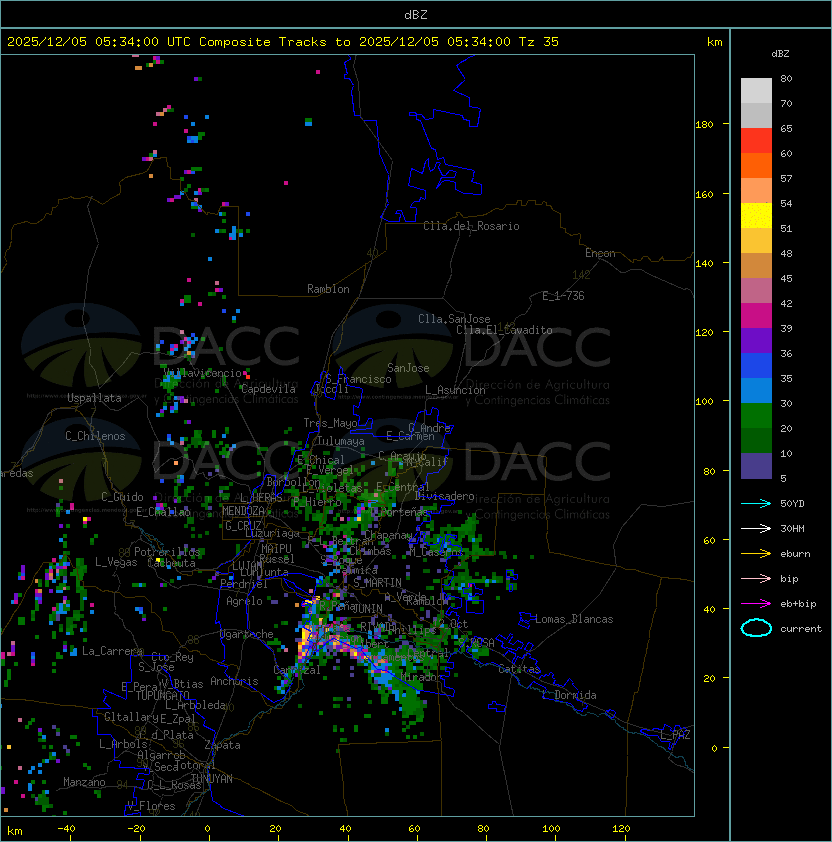Select the slate 5-10 dBZ swatch
Screen dimensions: 832x842
[x=756, y=466]
